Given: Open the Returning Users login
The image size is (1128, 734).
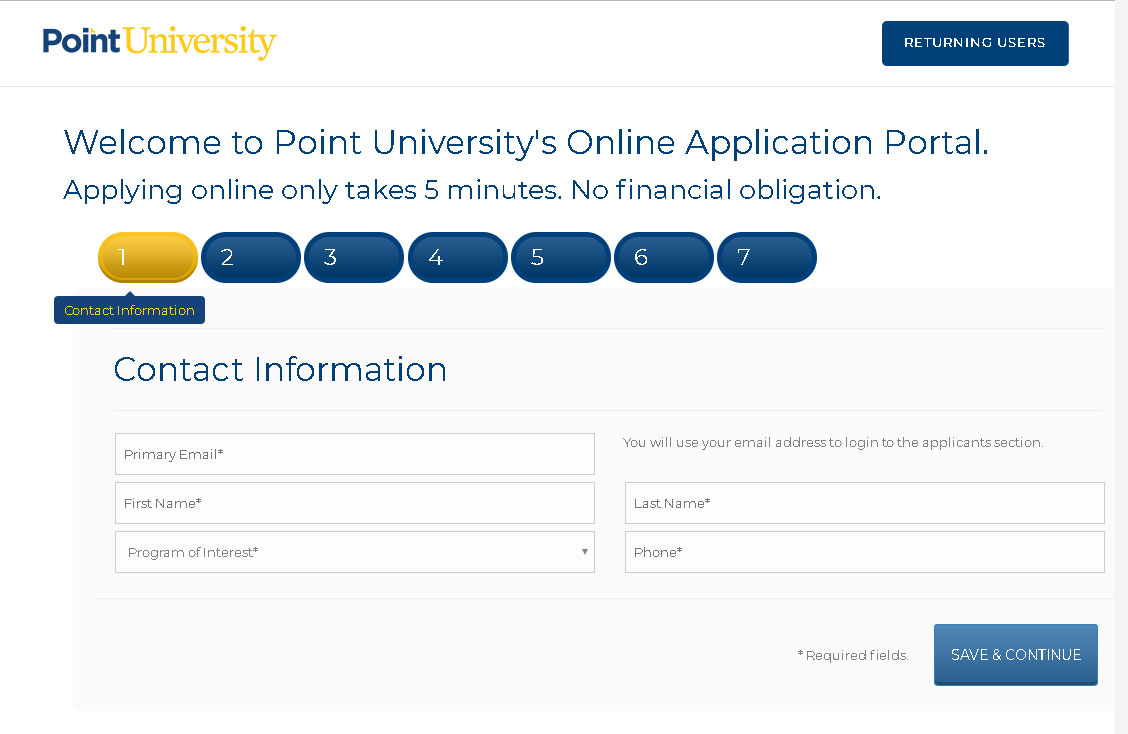Looking at the screenshot, I should (974, 43).
